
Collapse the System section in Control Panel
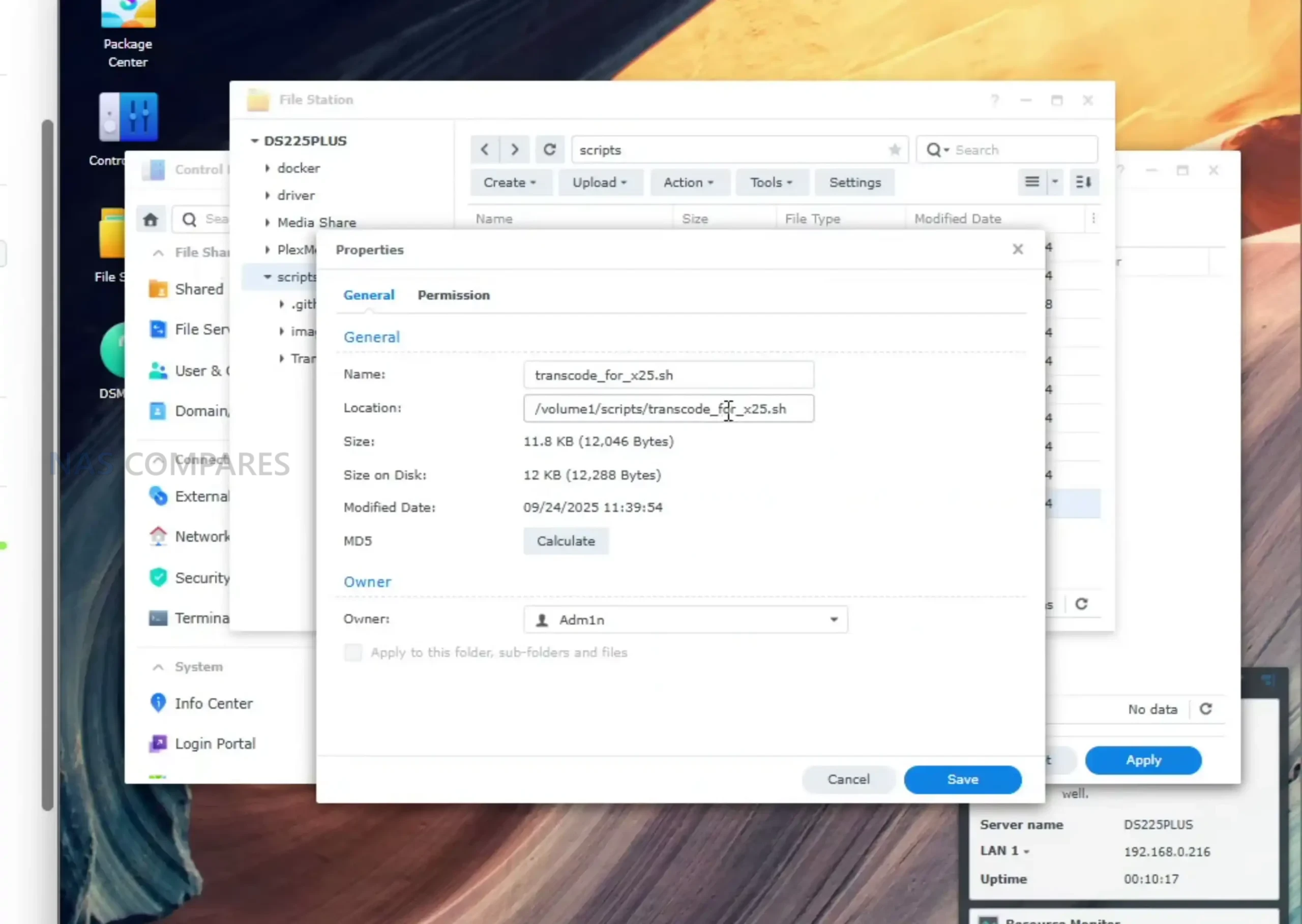pyautogui.click(x=158, y=667)
